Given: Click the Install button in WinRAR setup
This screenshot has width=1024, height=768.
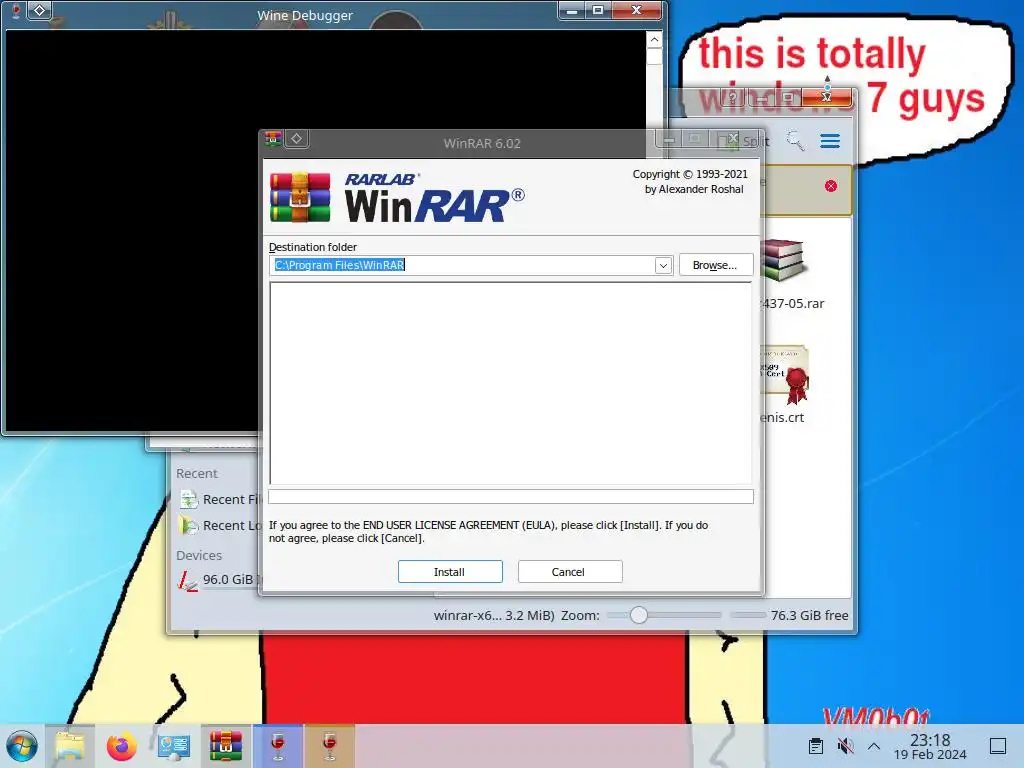Looking at the screenshot, I should point(450,571).
